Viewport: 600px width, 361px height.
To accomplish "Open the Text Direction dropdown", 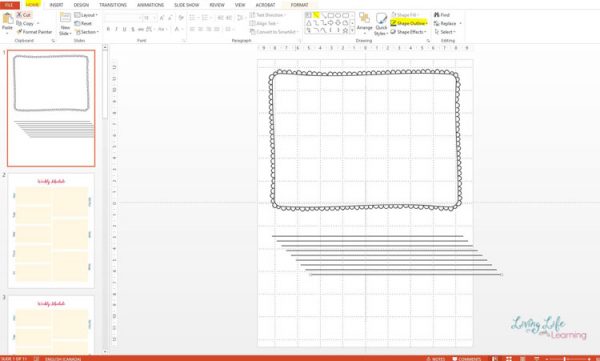I will pos(268,15).
